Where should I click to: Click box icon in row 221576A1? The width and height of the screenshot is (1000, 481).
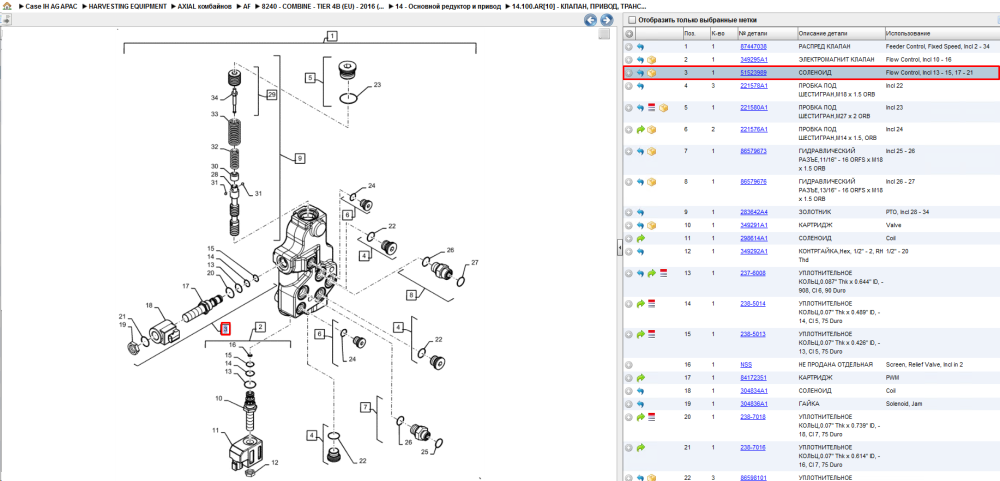652,130
